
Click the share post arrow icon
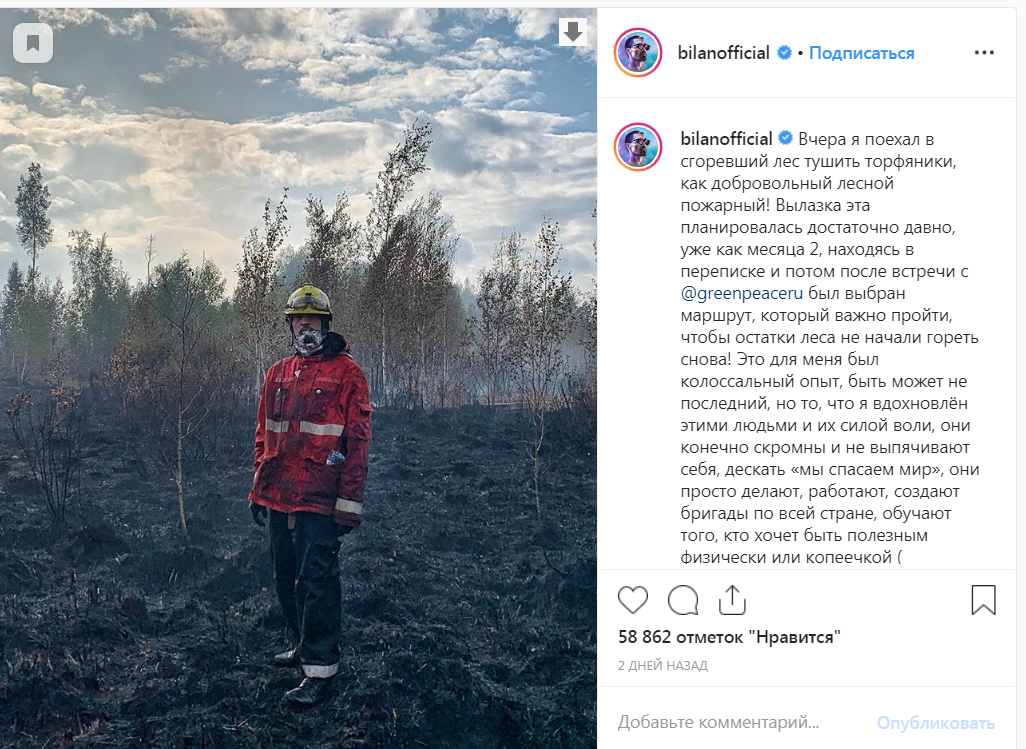(732, 600)
